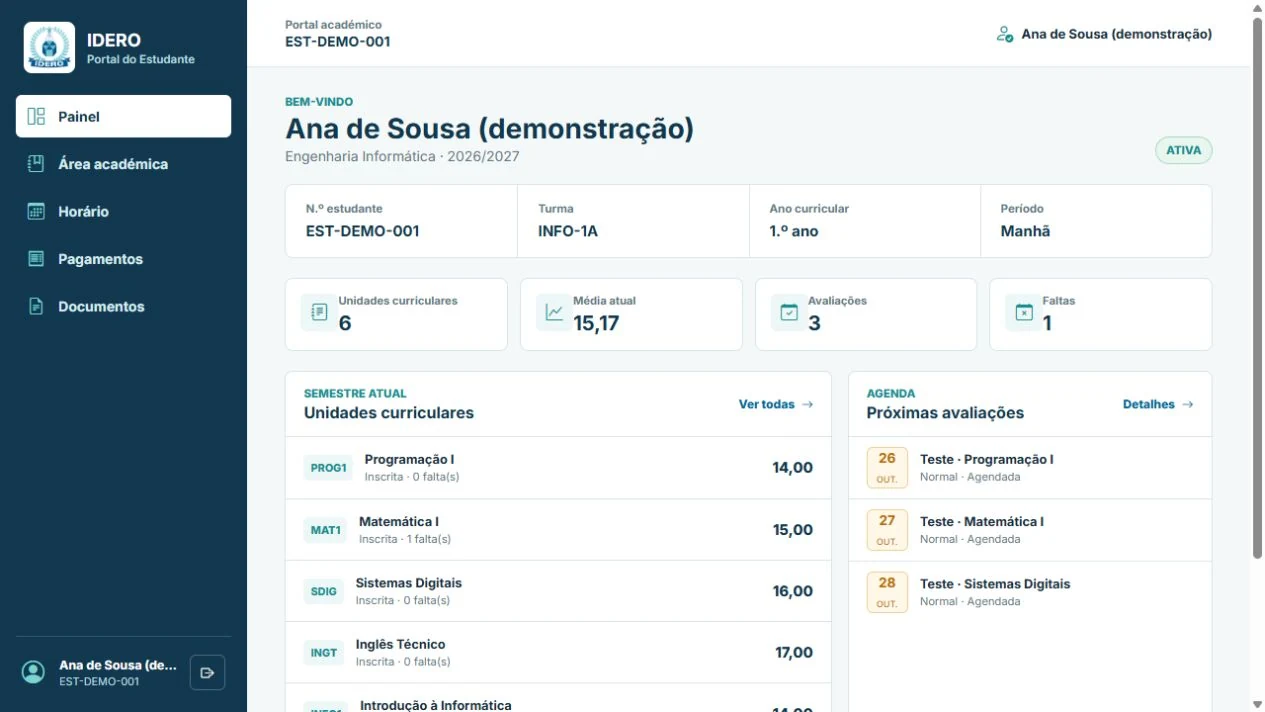Click the user avatar icon in sidebar footer
The image size is (1265, 712).
click(x=34, y=672)
